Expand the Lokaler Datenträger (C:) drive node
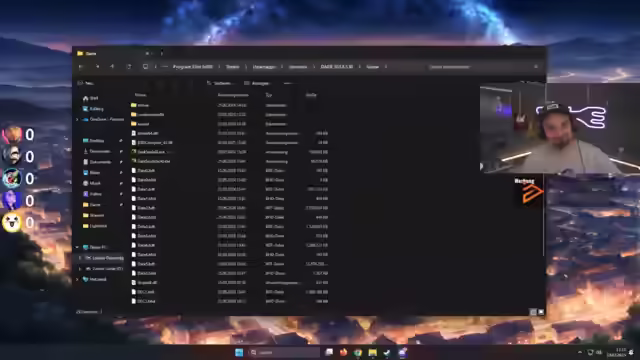Screen dimensions: 640x360 pyautogui.click(x=80, y=258)
